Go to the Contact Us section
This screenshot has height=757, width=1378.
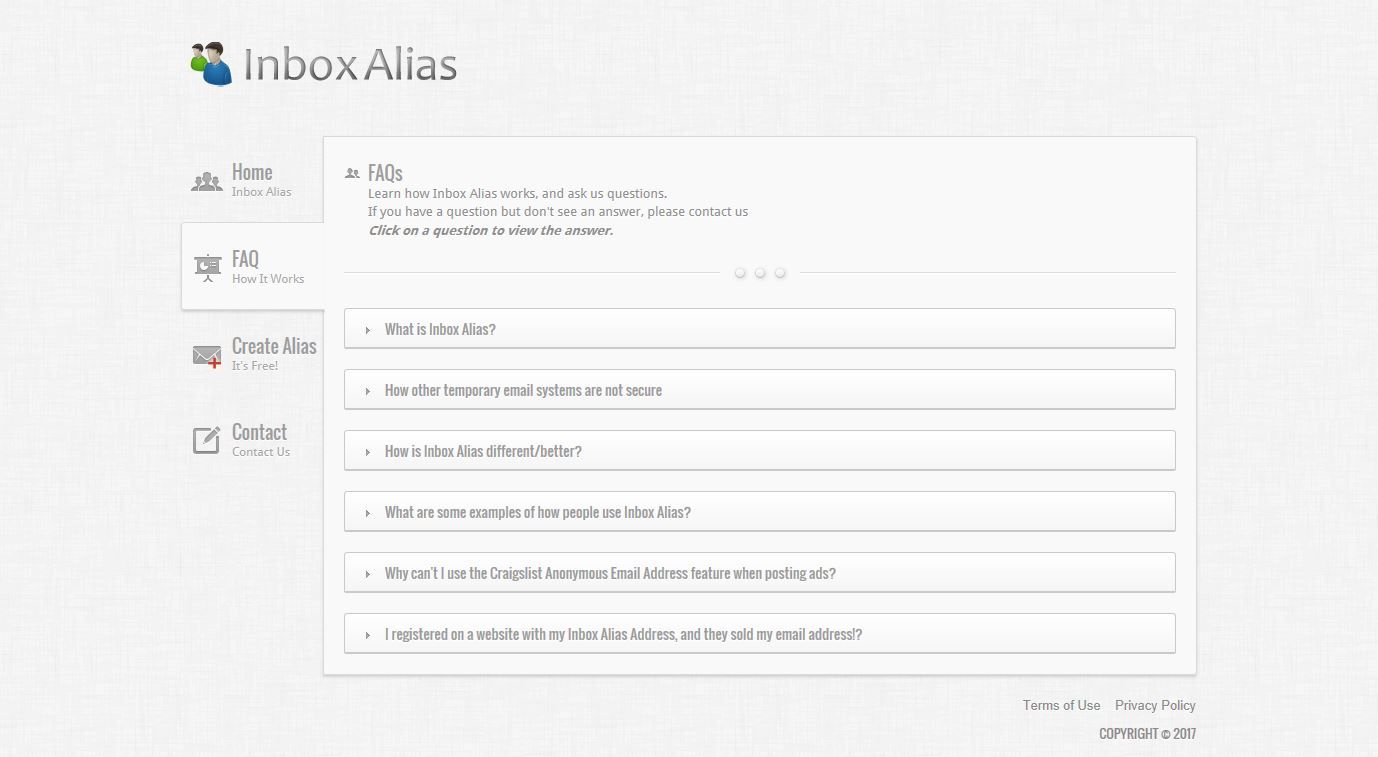click(x=259, y=431)
